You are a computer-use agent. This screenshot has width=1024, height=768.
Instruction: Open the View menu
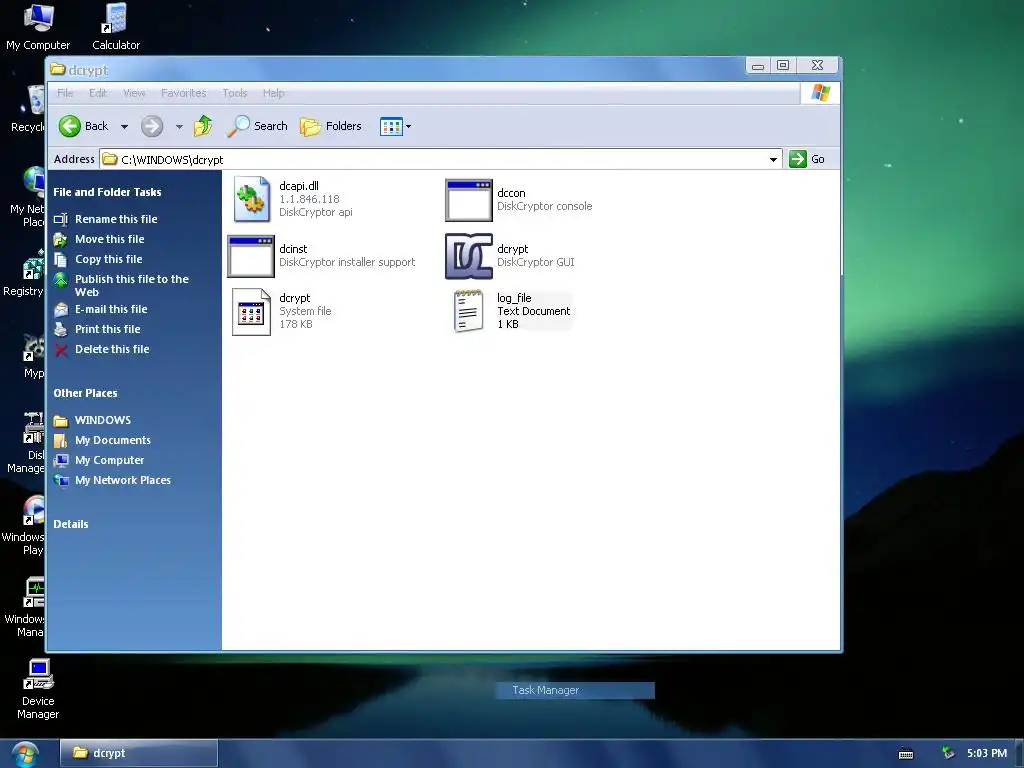(134, 93)
